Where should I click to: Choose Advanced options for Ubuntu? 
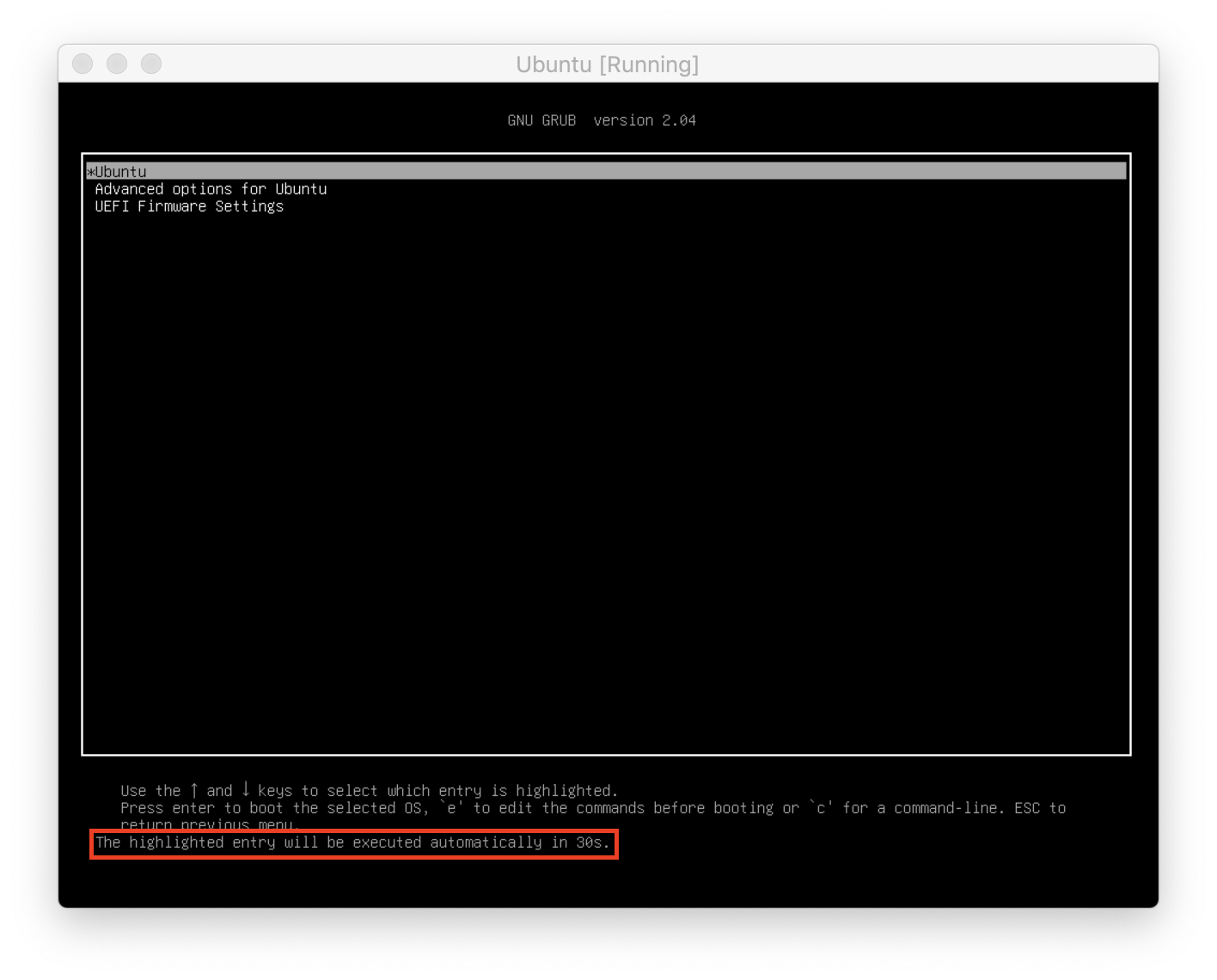coord(211,189)
